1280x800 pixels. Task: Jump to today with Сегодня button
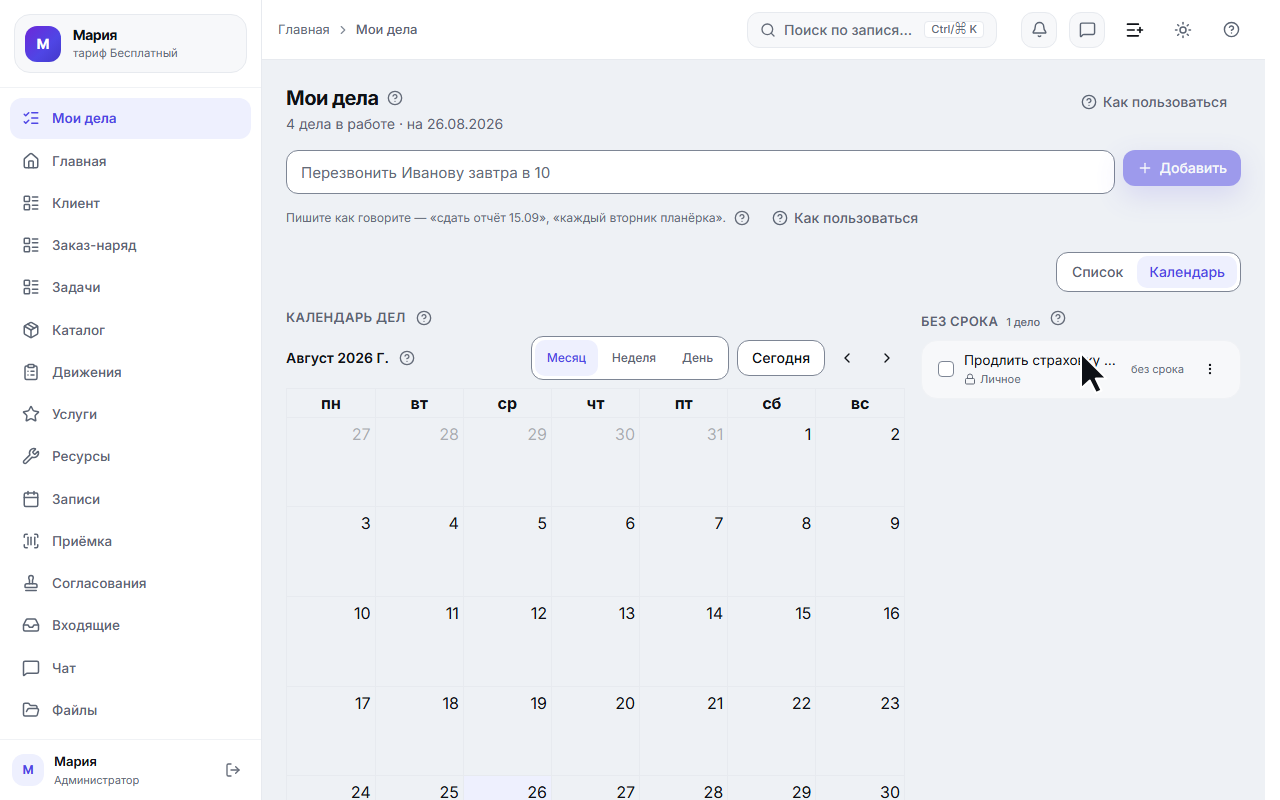pos(781,358)
